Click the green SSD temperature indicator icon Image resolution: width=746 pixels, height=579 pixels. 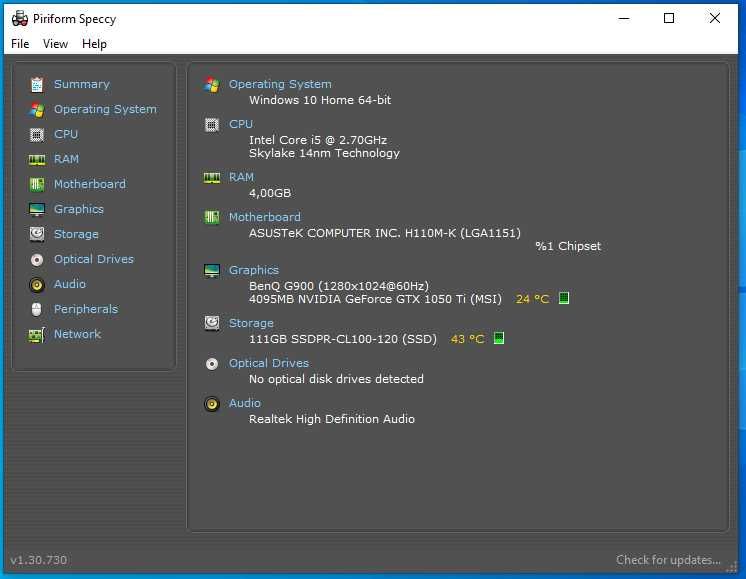(499, 338)
